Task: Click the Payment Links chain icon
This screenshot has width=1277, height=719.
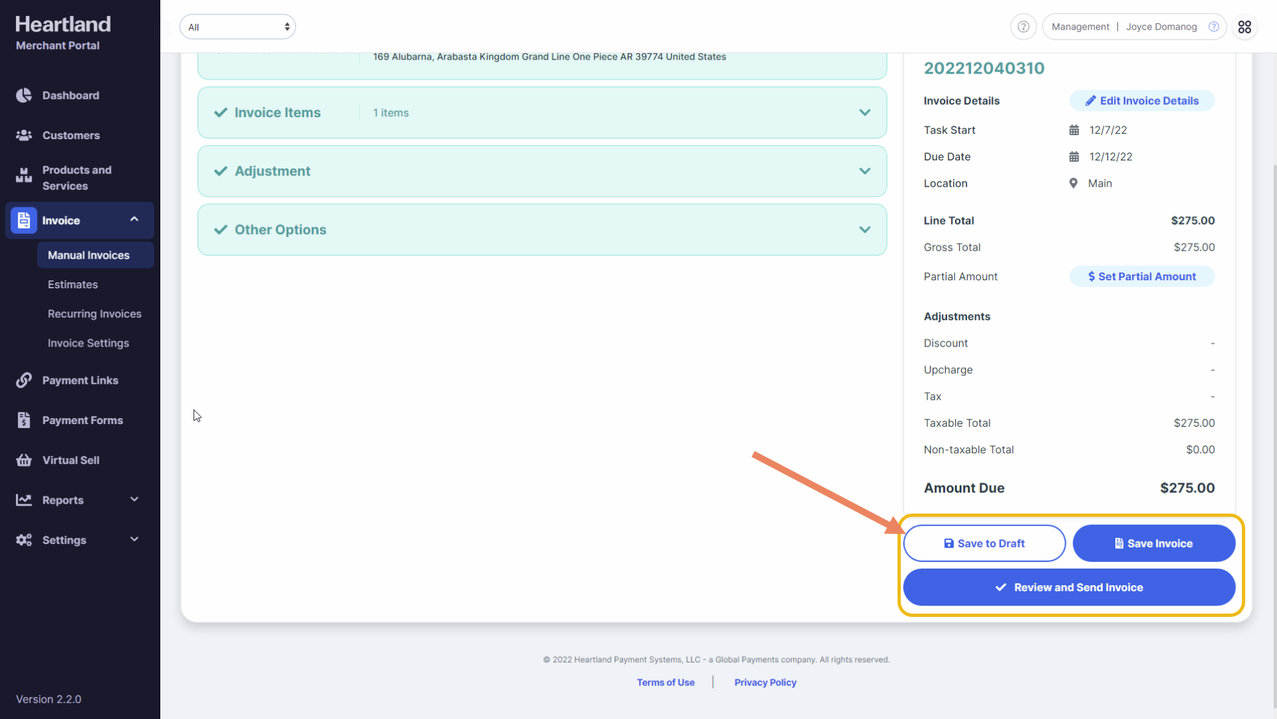Action: [24, 381]
